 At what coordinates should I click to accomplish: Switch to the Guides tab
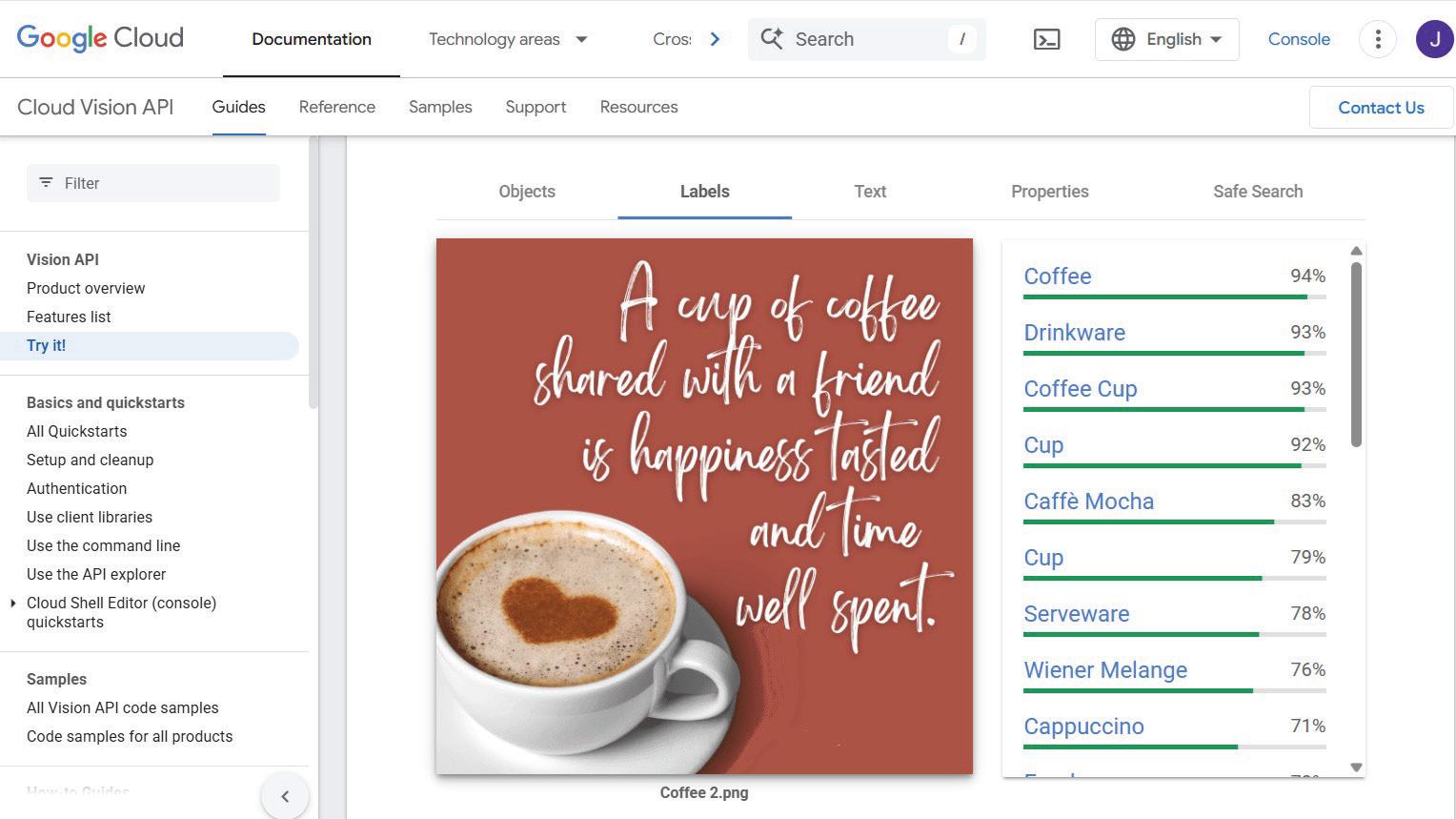238,107
